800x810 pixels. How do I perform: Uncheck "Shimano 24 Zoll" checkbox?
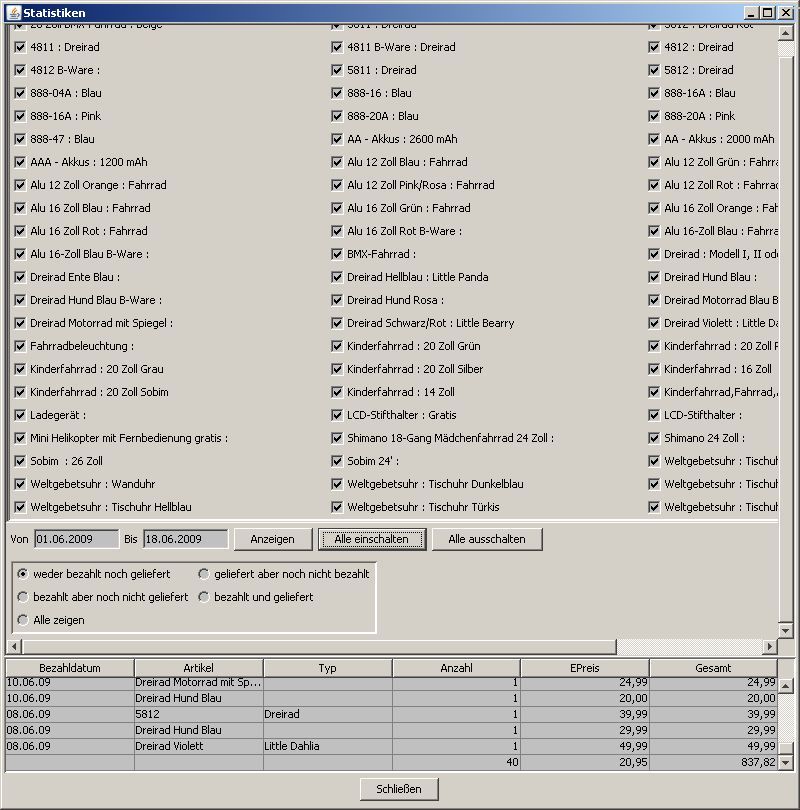point(654,438)
